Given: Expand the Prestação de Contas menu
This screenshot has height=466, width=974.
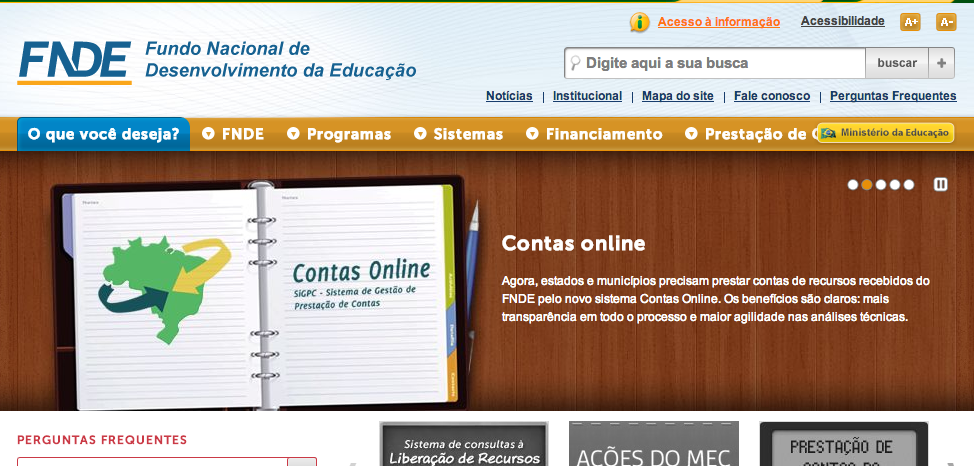Looking at the screenshot, I should click(750, 134).
